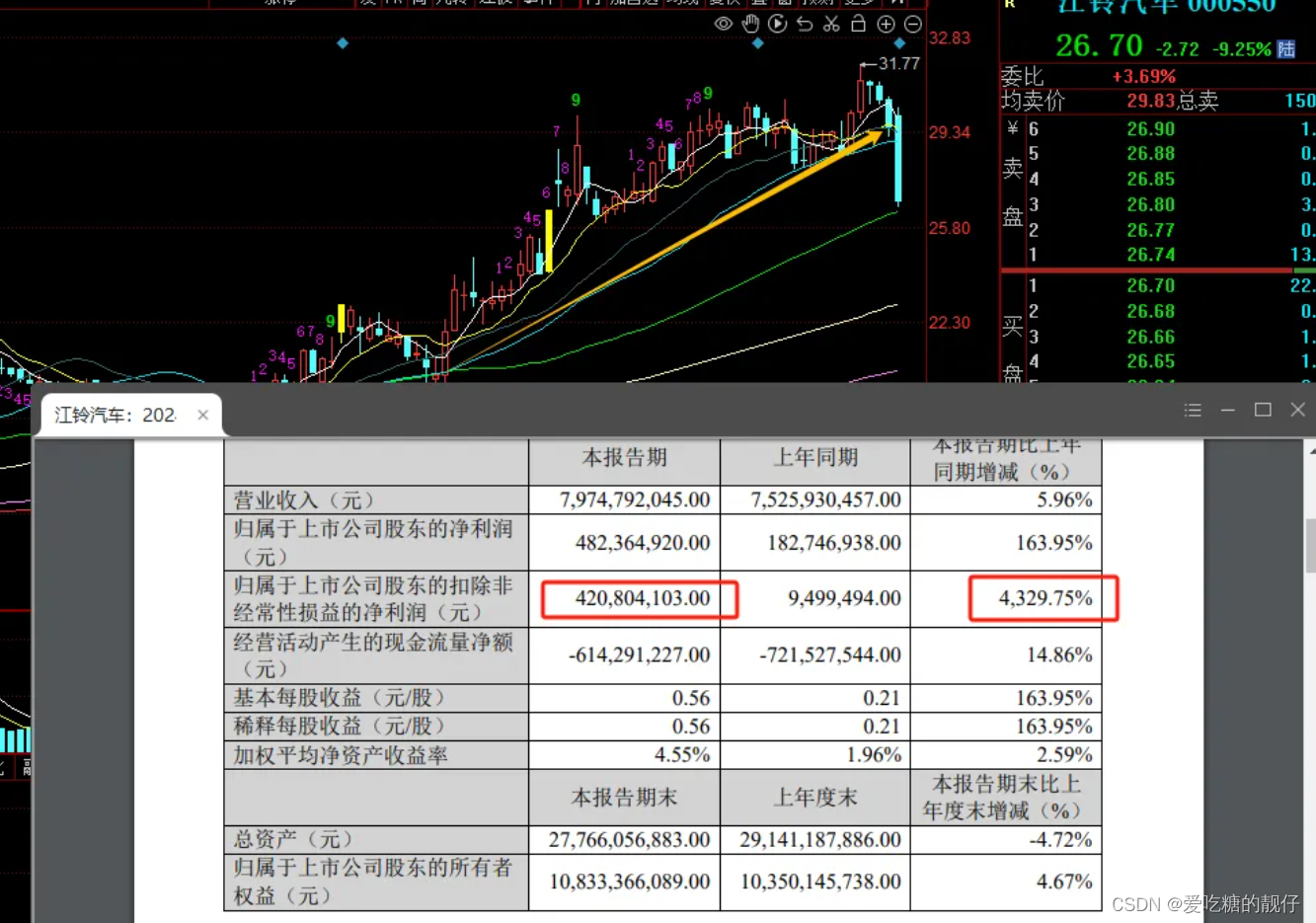Click sell level 3 price 26.80
The width and height of the screenshot is (1316, 923).
point(1151,205)
